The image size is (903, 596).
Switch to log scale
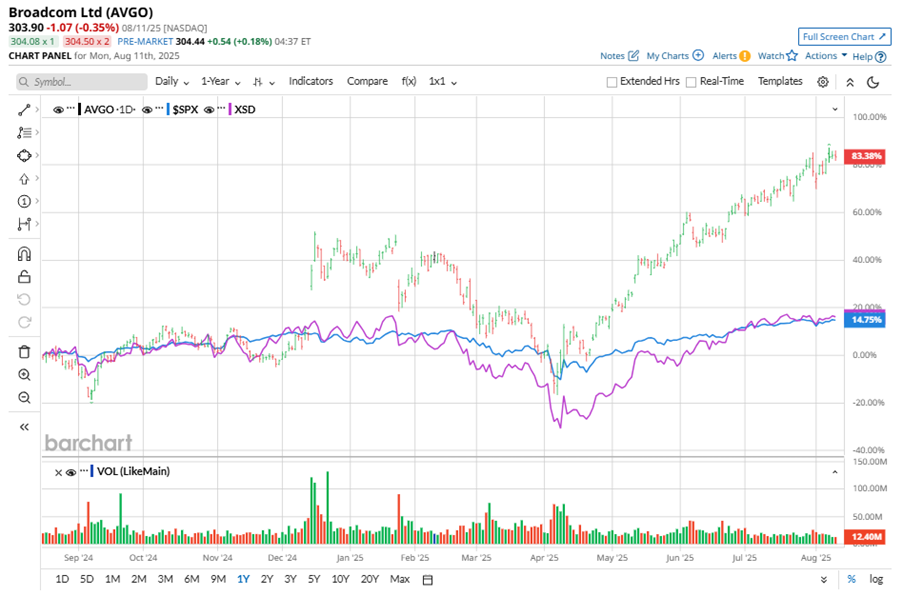[x=876, y=579]
